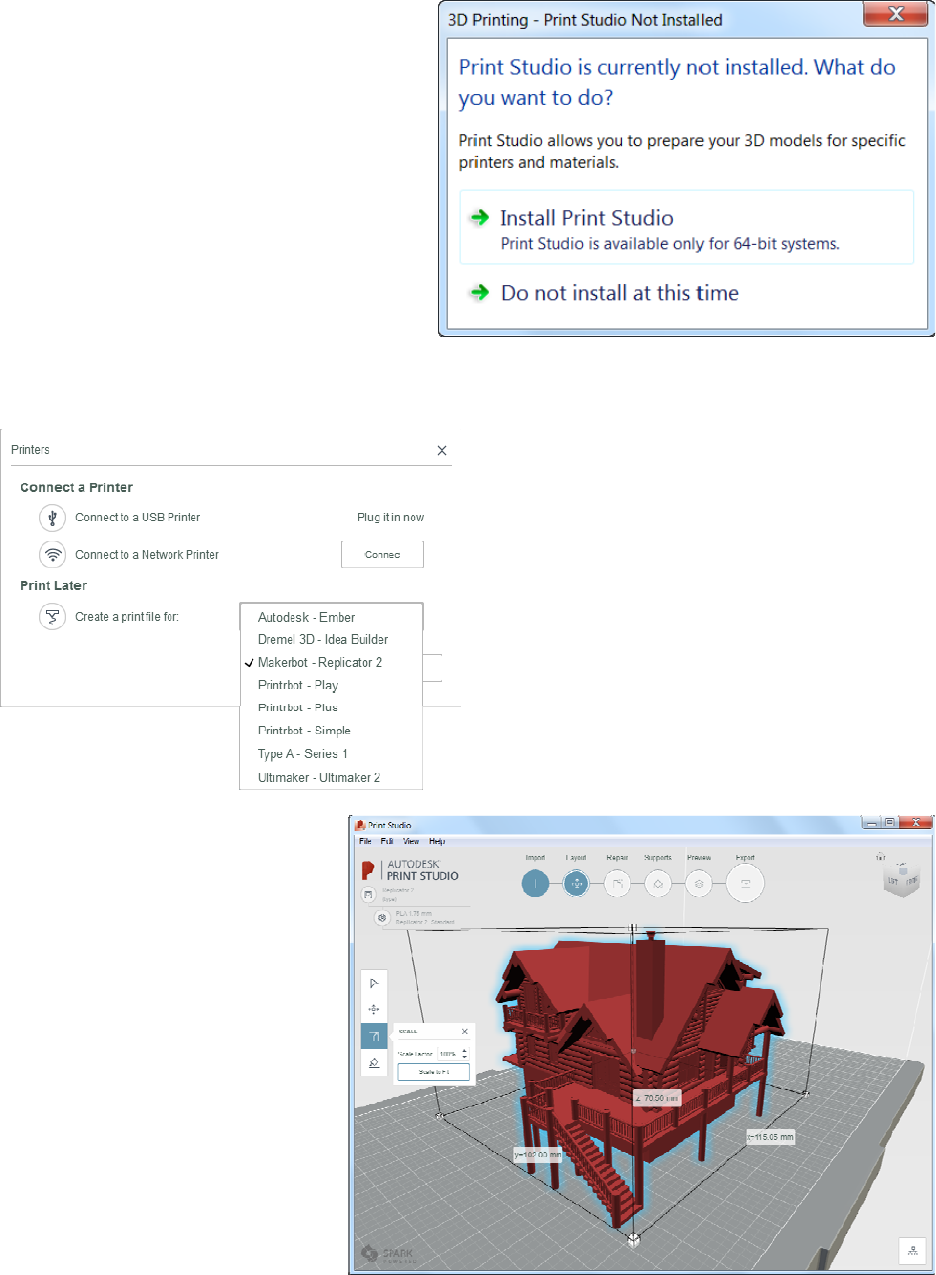The image size is (936, 1275).
Task: Choose Install Print Studio option
Action: pyautogui.click(x=686, y=228)
